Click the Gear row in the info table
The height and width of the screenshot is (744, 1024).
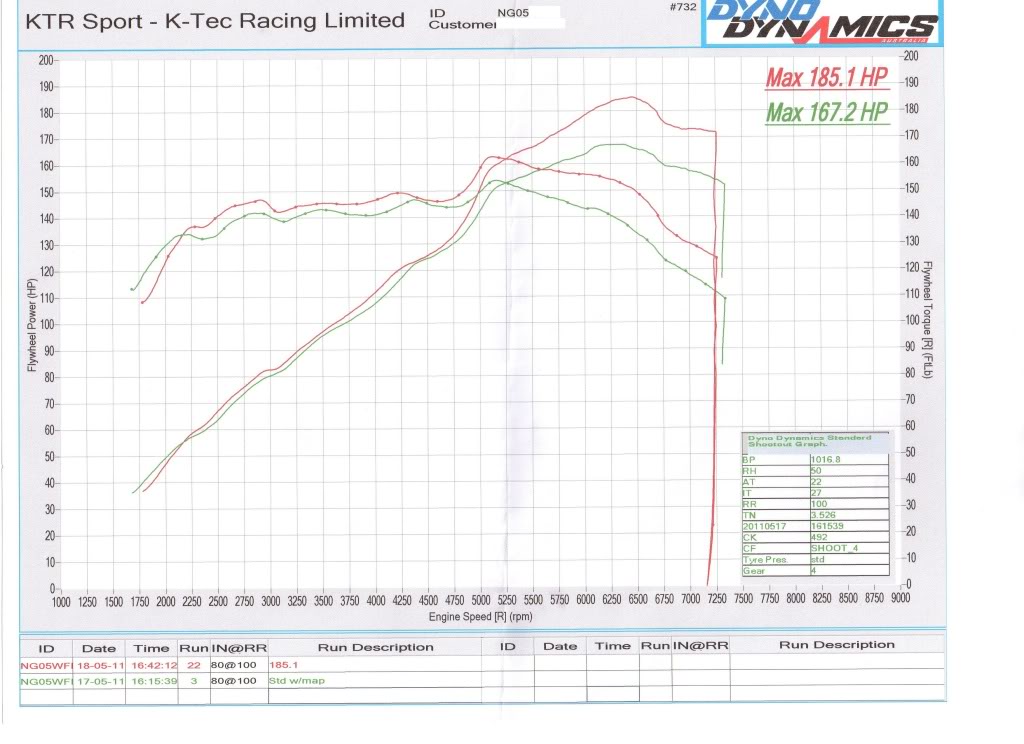(814, 570)
